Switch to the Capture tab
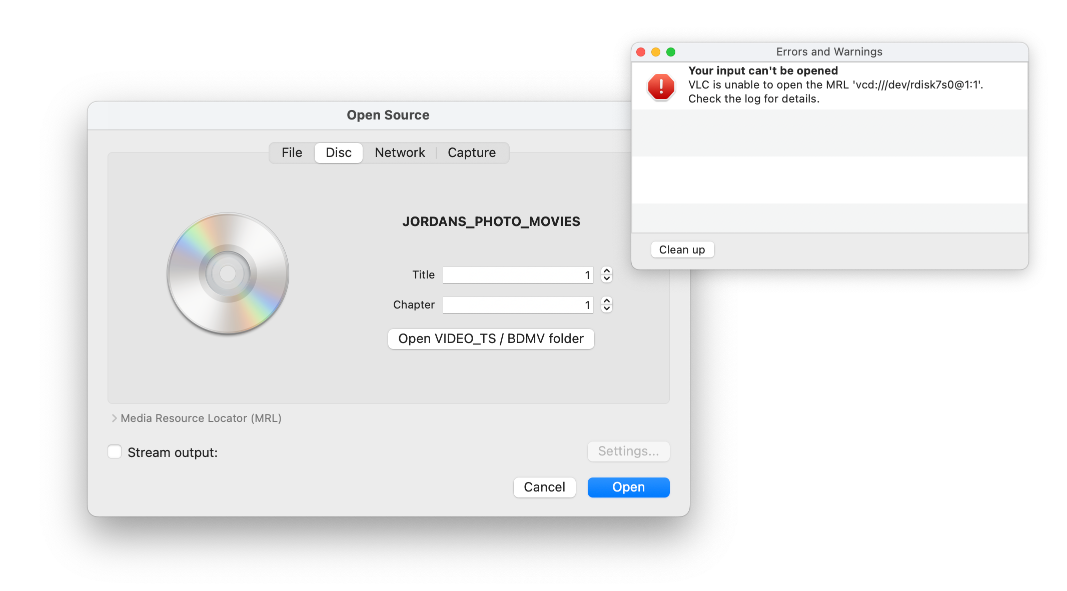 (x=472, y=153)
